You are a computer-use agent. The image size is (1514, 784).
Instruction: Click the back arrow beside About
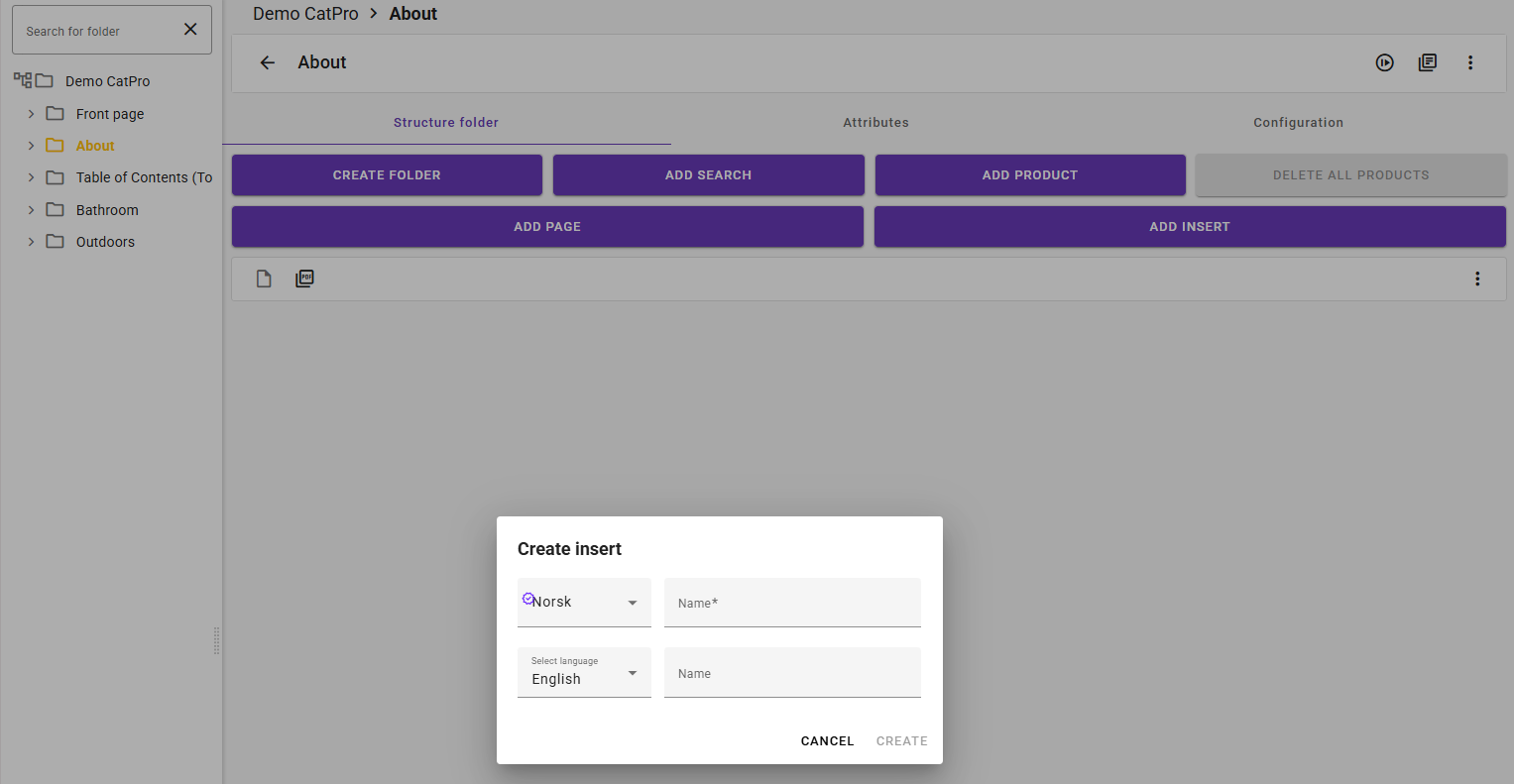click(x=267, y=62)
